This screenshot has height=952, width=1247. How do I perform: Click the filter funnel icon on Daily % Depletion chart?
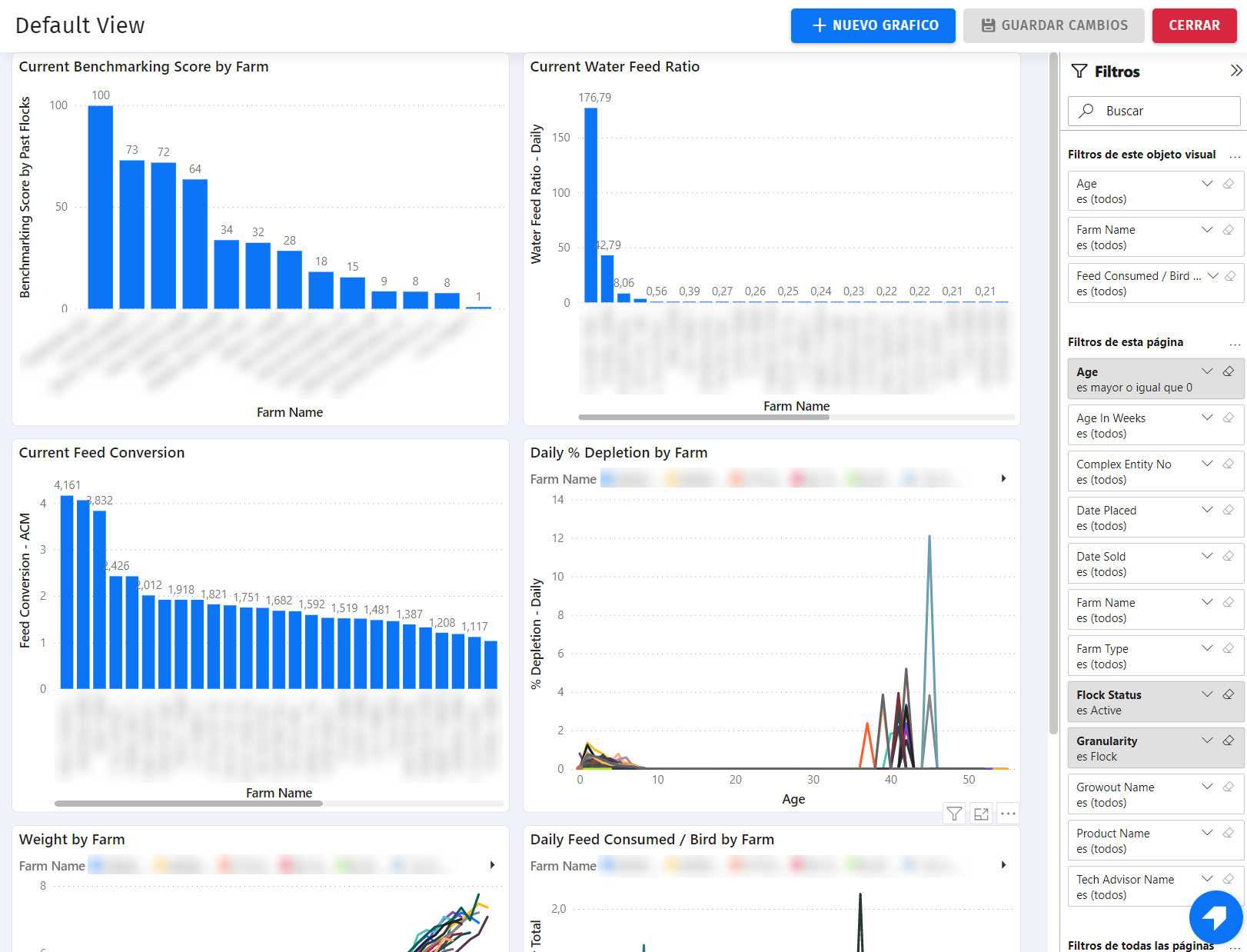click(x=954, y=814)
